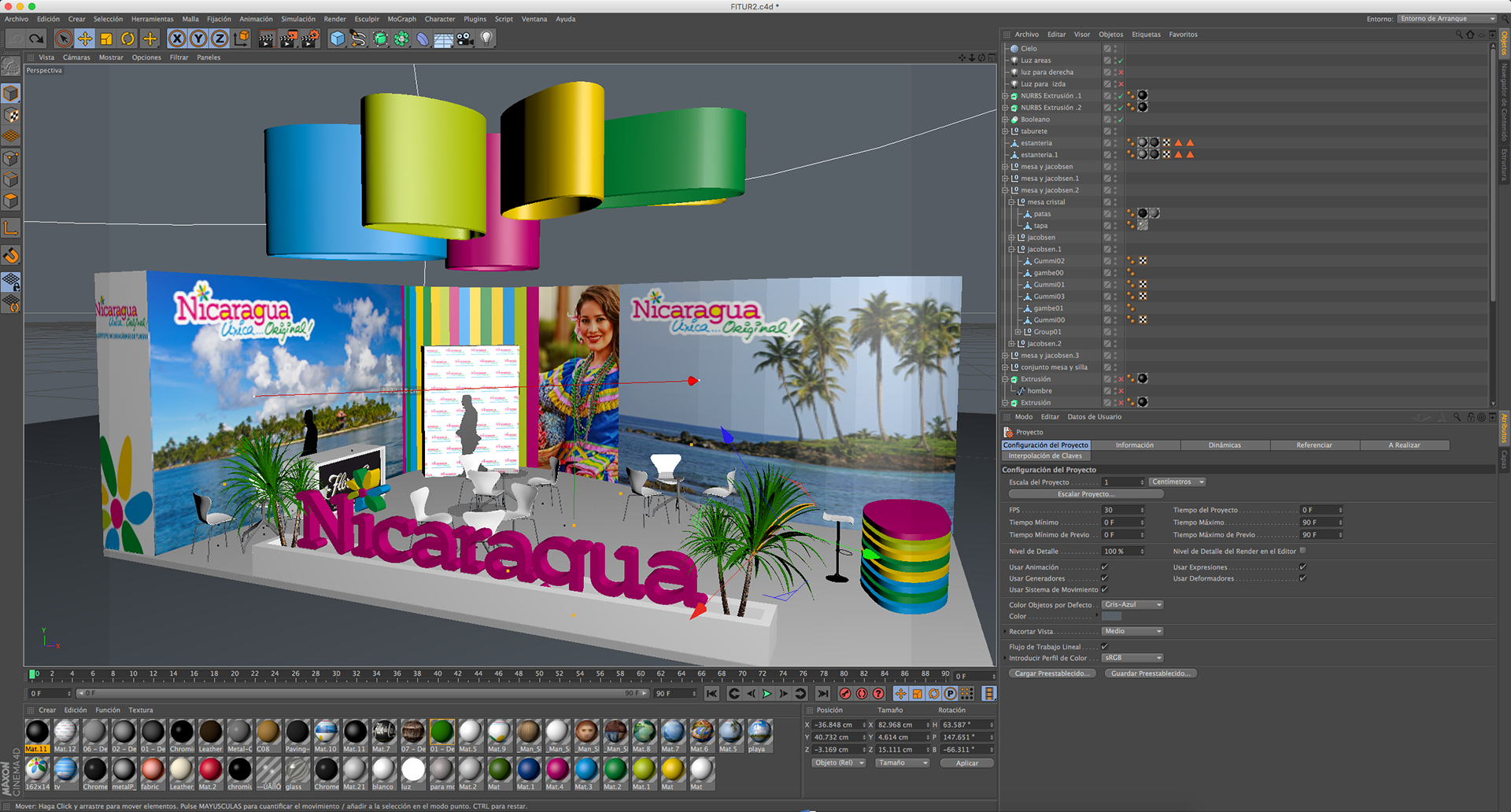
Task: Click the Scale tool in top toolbar
Action: tap(106, 39)
